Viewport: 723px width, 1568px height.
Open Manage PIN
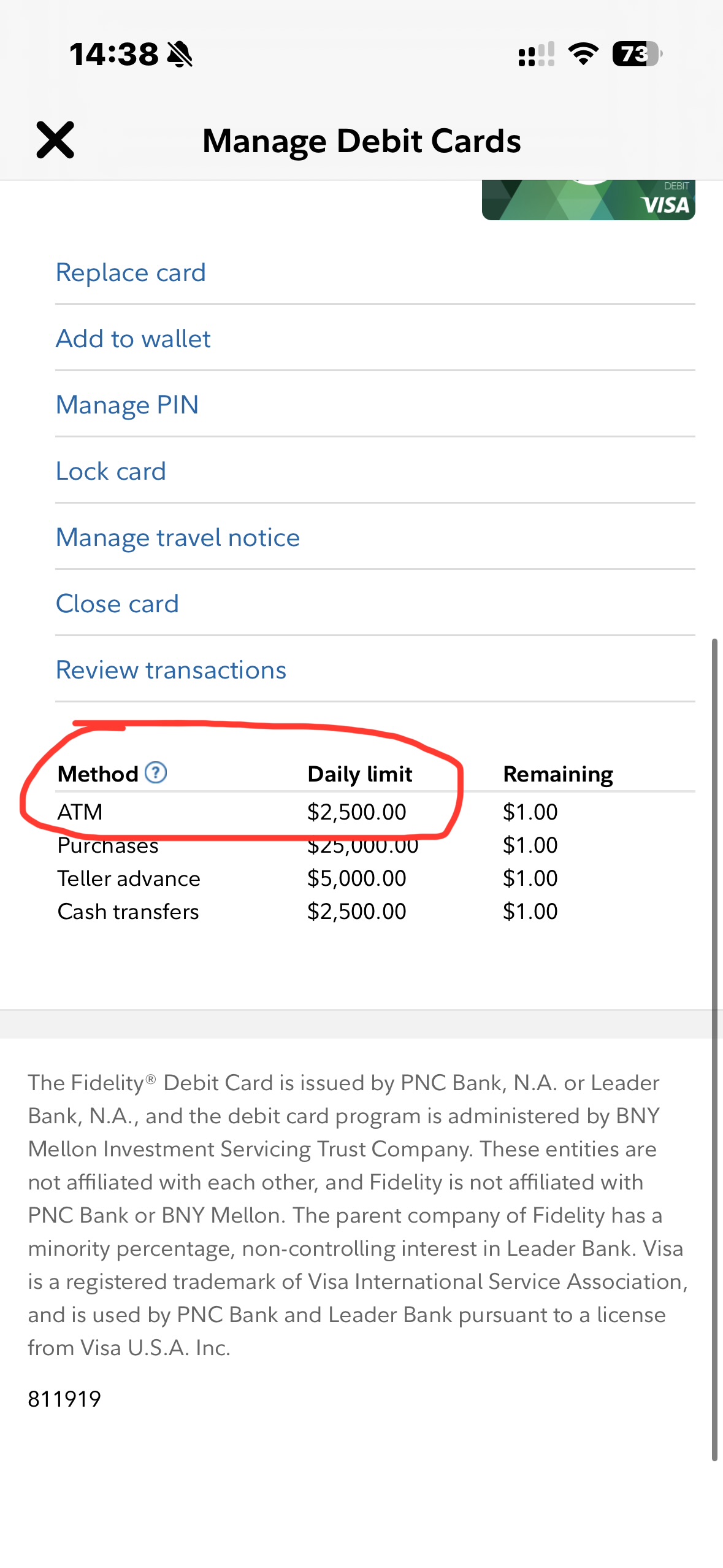127,405
